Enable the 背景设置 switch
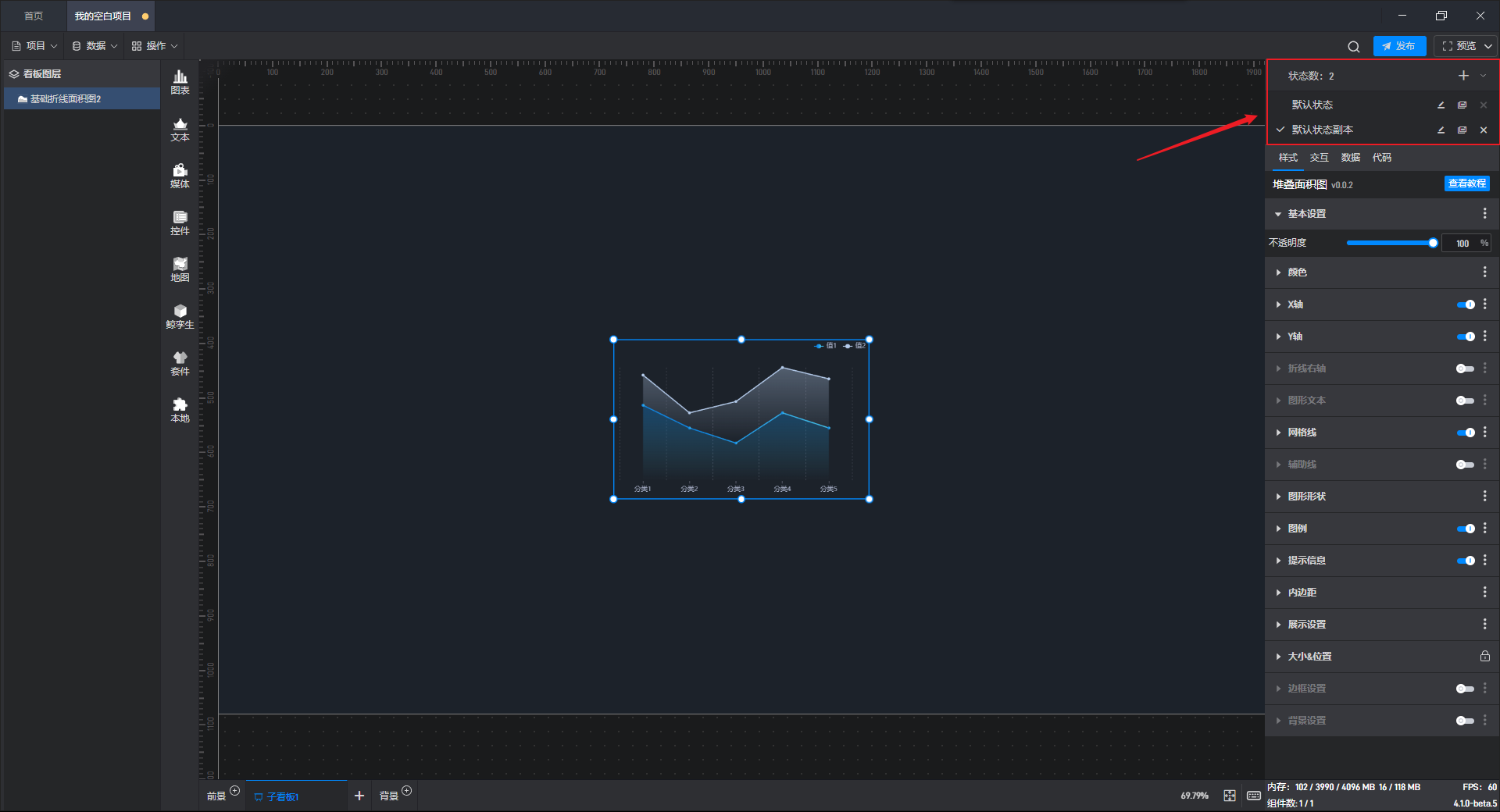 [1466, 721]
